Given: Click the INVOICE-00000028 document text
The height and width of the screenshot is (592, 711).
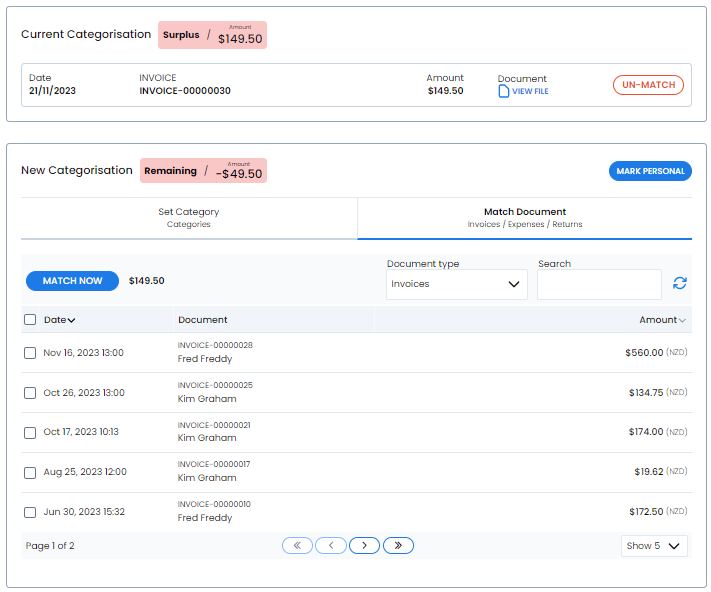Looking at the screenshot, I should [x=215, y=345].
